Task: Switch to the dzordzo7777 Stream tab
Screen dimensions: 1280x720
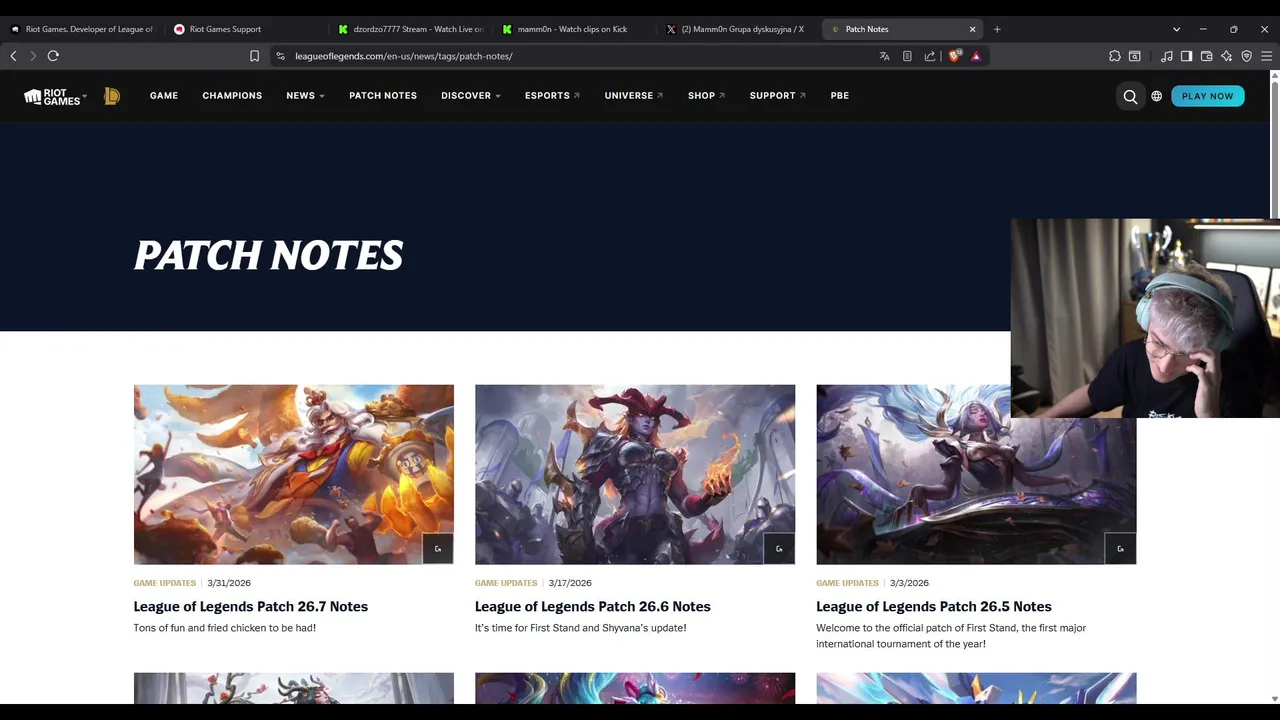Action: (410, 29)
